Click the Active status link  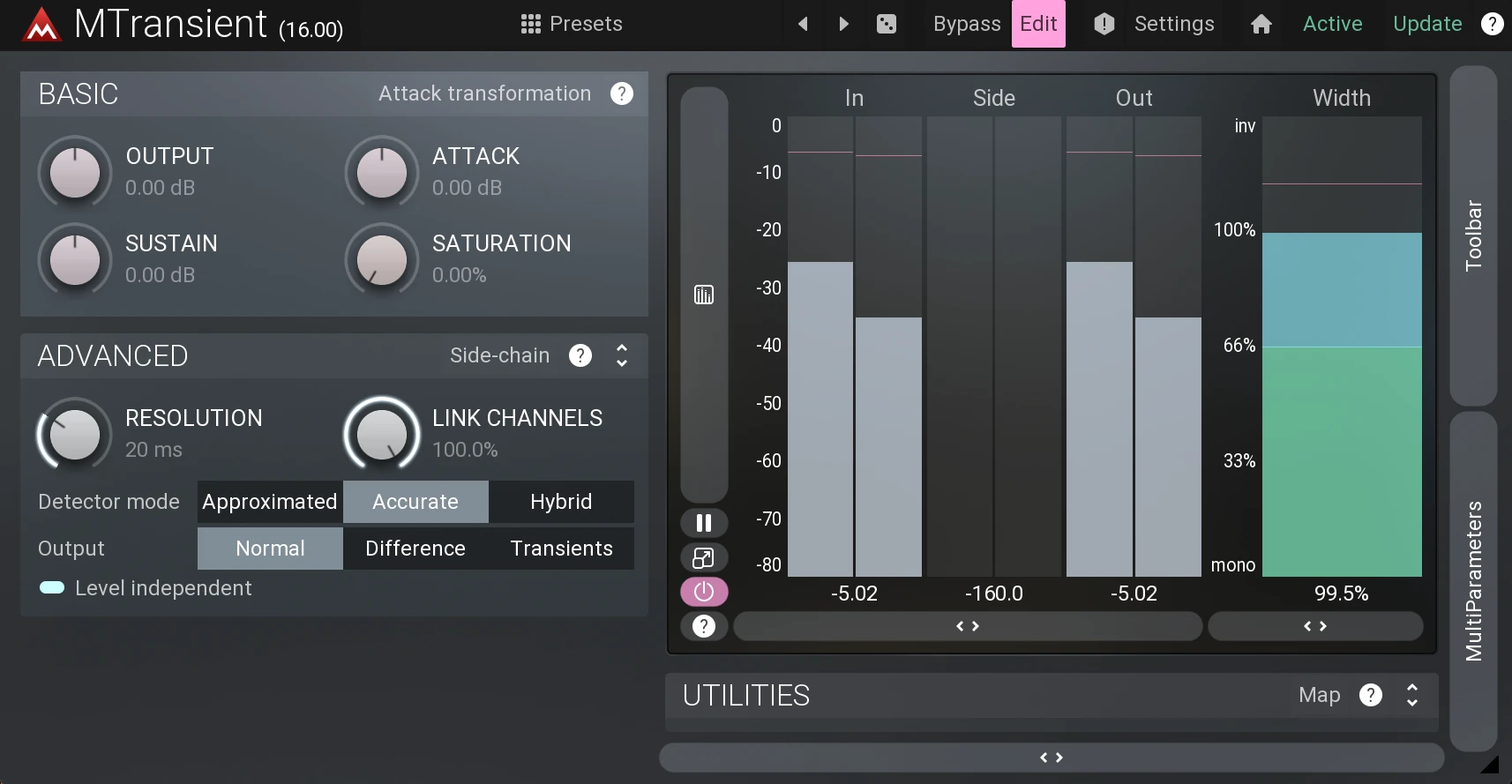click(x=1332, y=24)
